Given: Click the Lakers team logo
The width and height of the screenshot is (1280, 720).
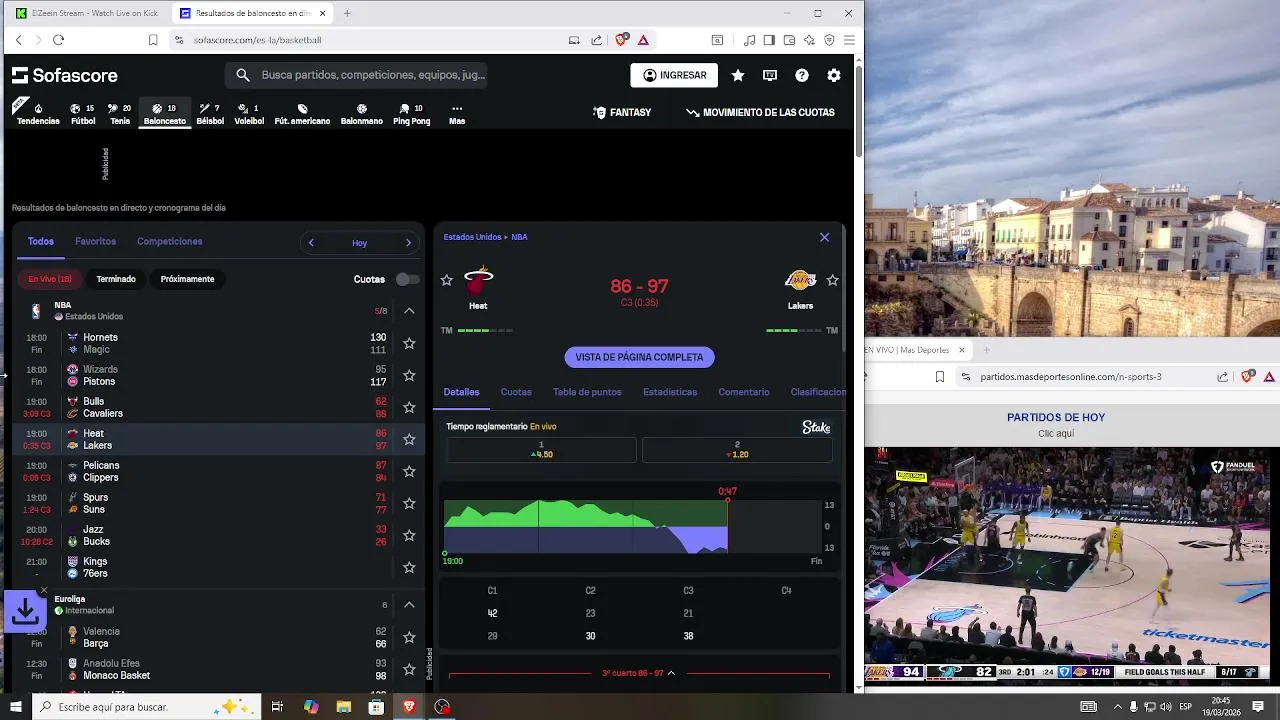Looking at the screenshot, I should pyautogui.click(x=800, y=280).
